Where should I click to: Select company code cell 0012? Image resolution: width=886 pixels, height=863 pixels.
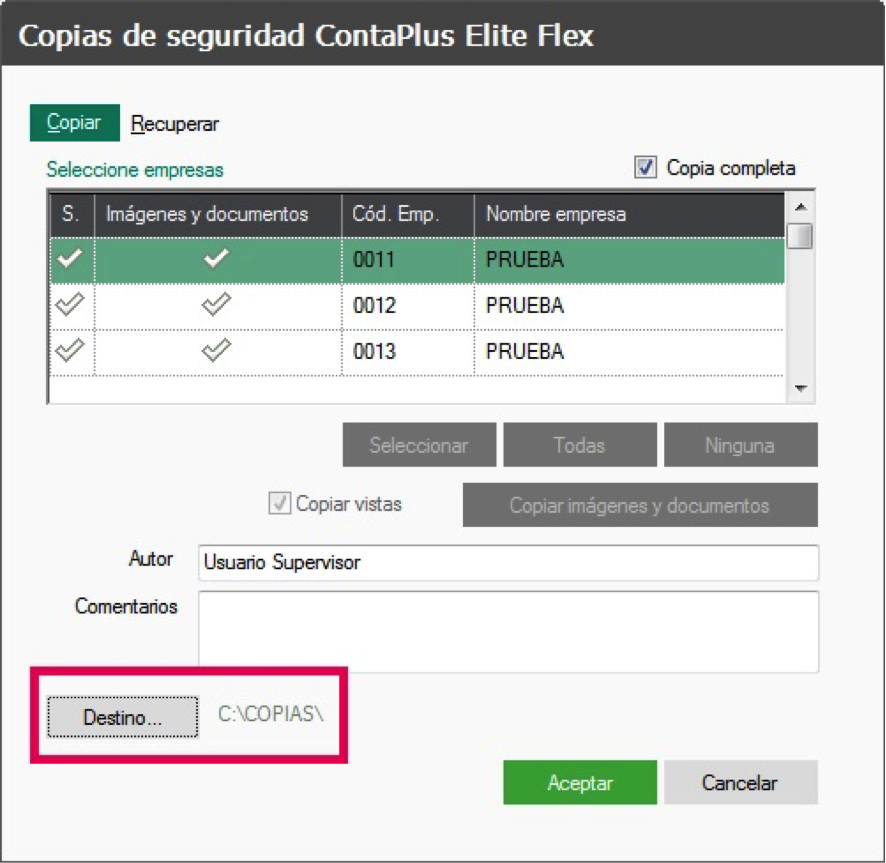(x=408, y=306)
